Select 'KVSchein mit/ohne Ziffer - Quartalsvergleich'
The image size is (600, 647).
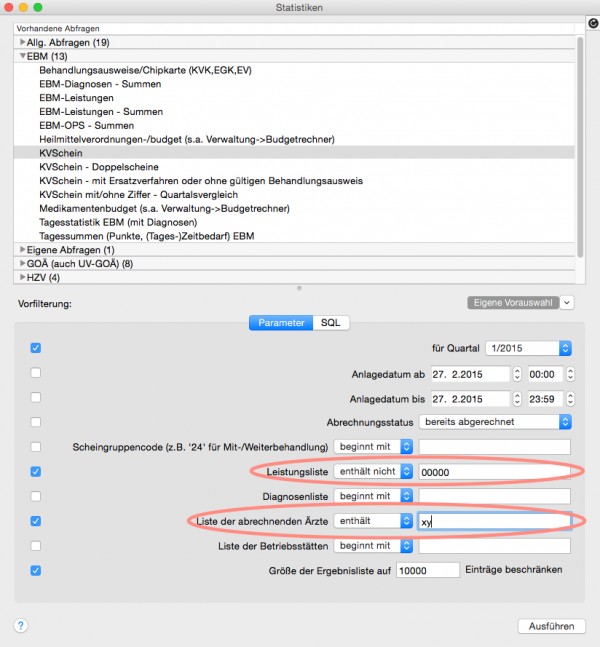(139, 194)
